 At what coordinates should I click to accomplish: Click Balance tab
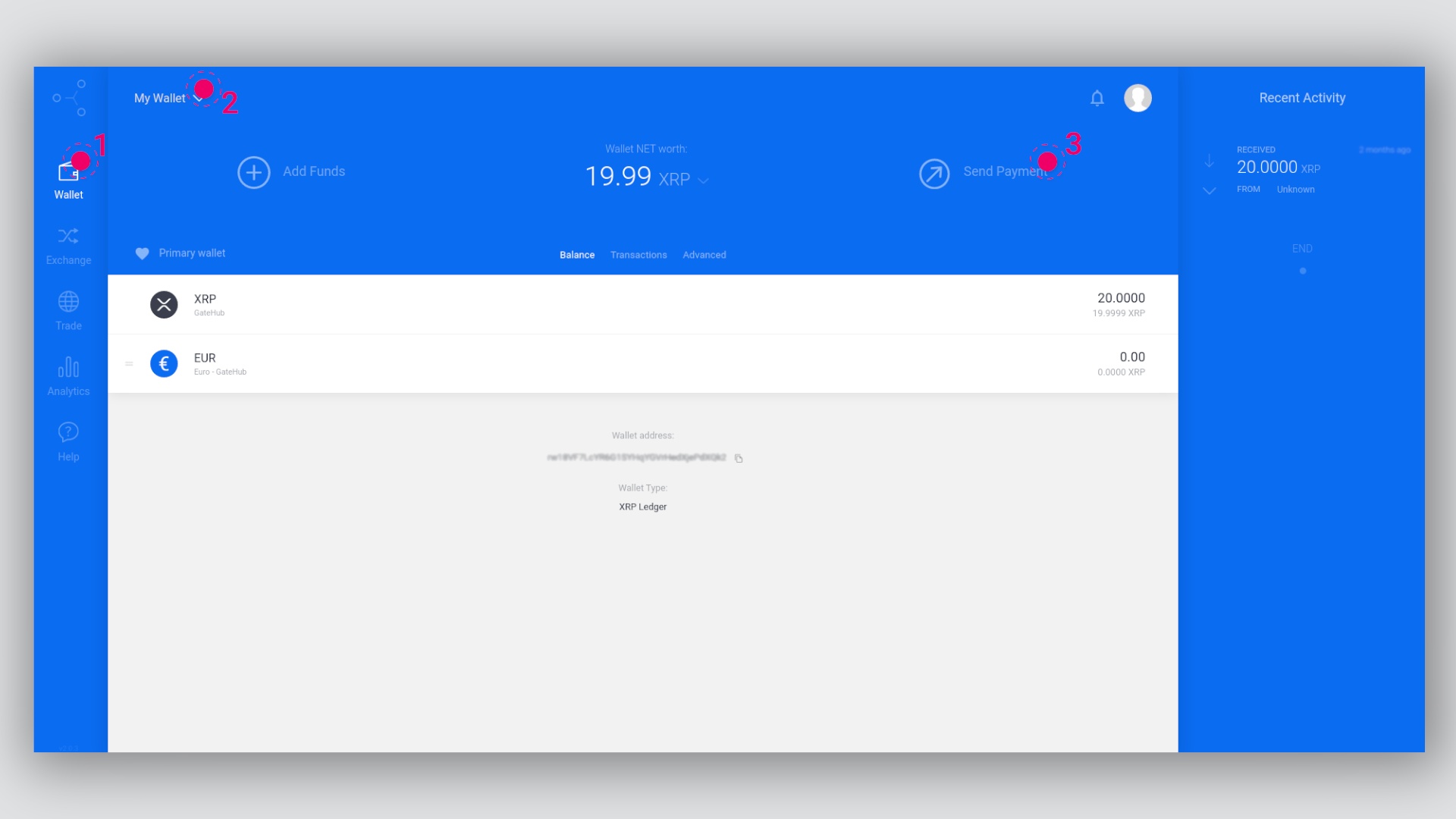[x=578, y=254]
